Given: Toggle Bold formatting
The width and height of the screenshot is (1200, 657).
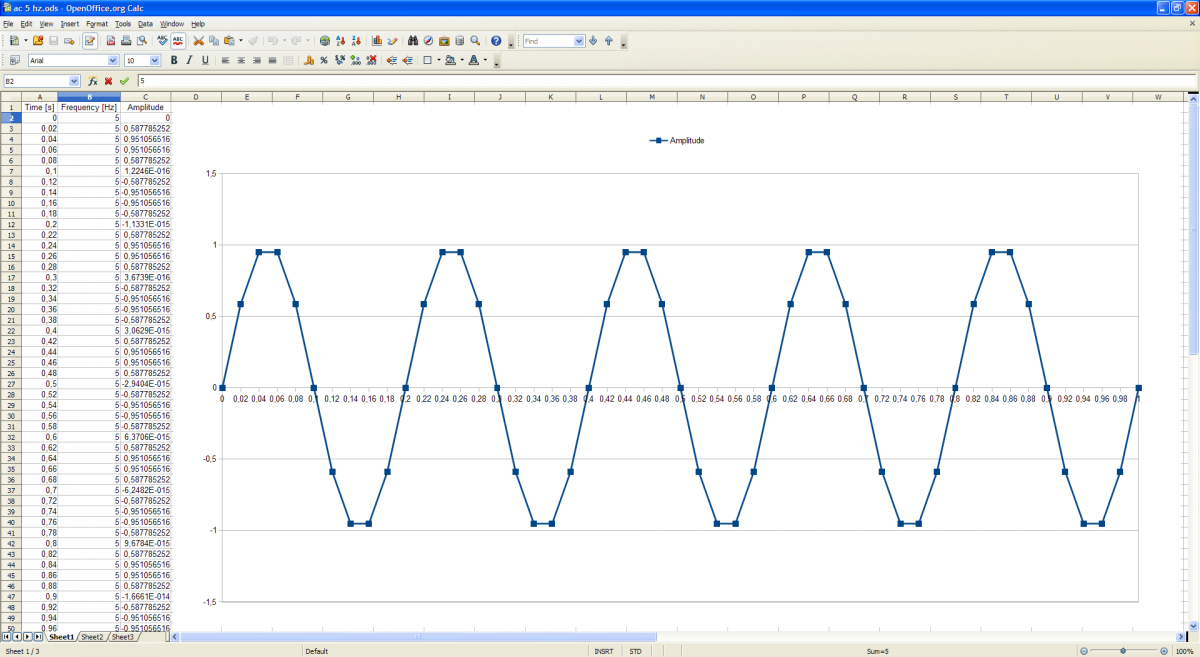Looking at the screenshot, I should [x=174, y=61].
